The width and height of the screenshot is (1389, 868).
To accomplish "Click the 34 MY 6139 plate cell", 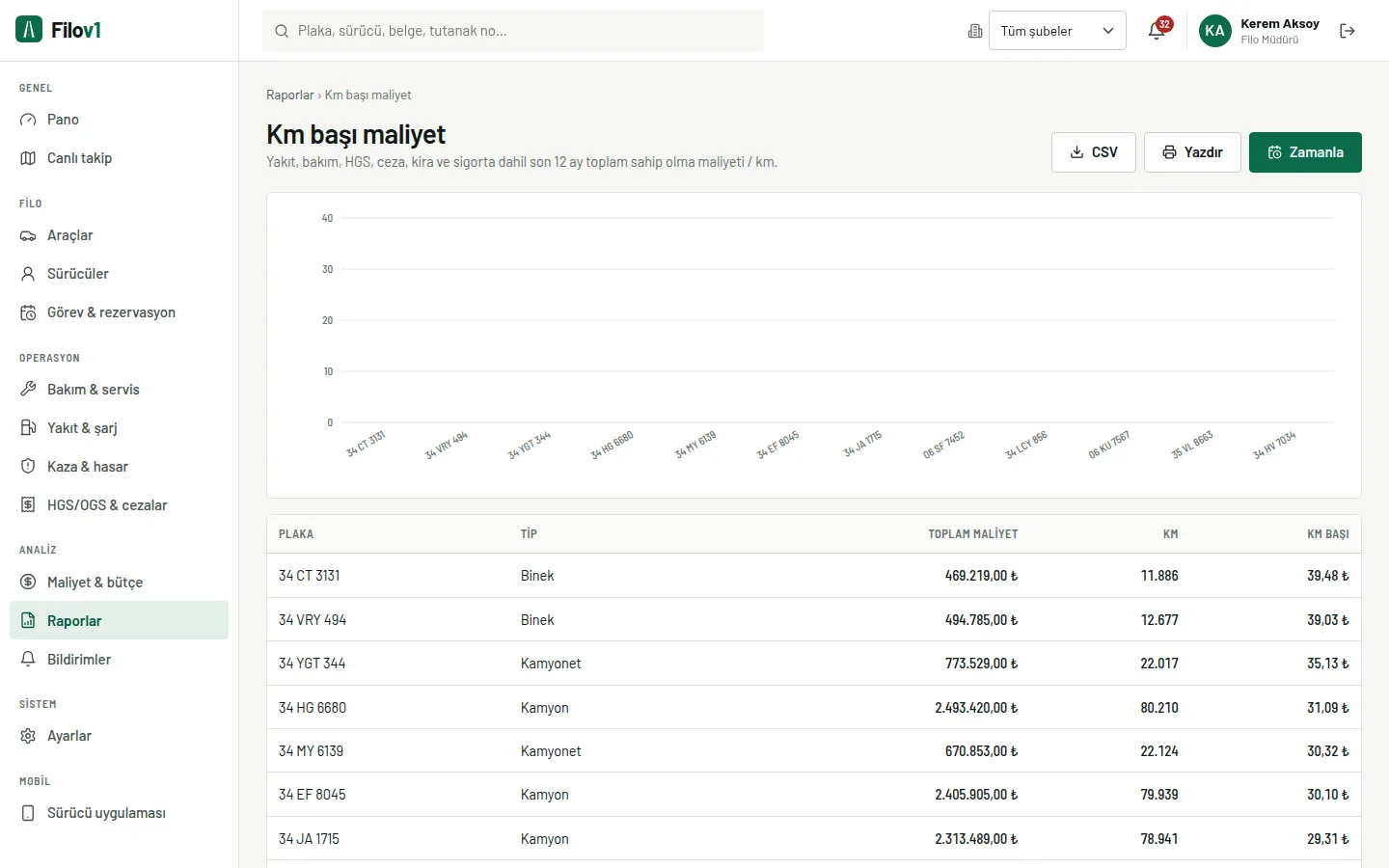I will 311,751.
